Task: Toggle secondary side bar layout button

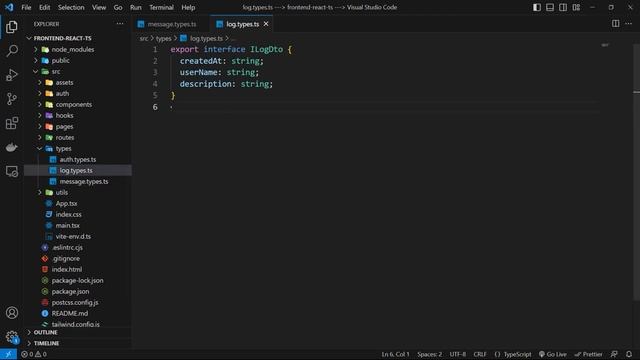Action: pos(563,7)
